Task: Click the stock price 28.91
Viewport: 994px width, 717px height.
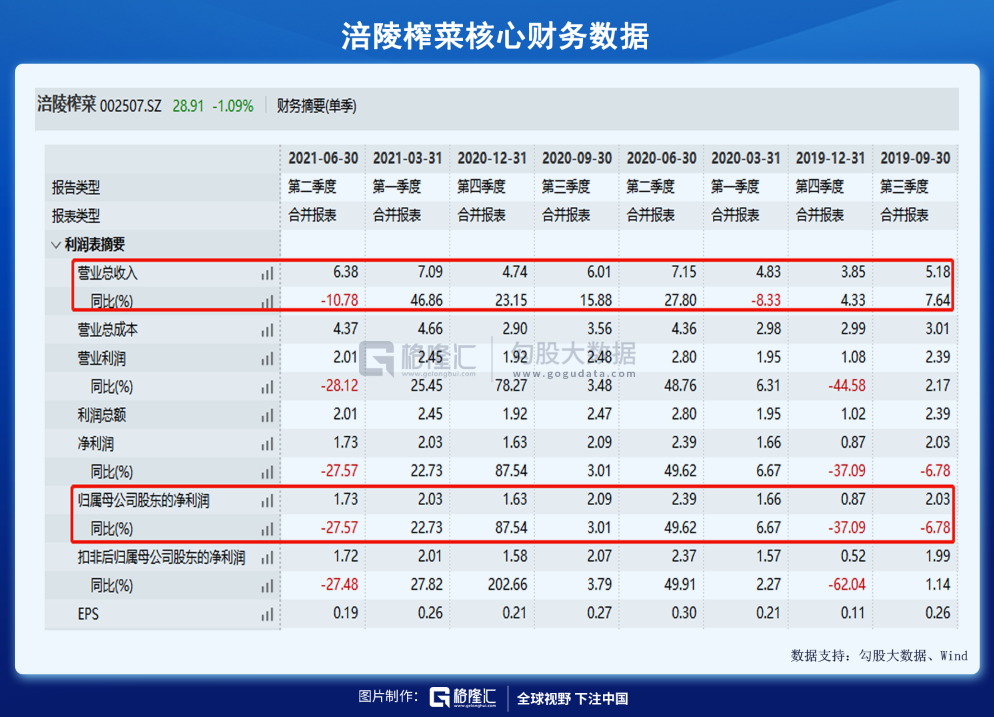Action: 188,106
